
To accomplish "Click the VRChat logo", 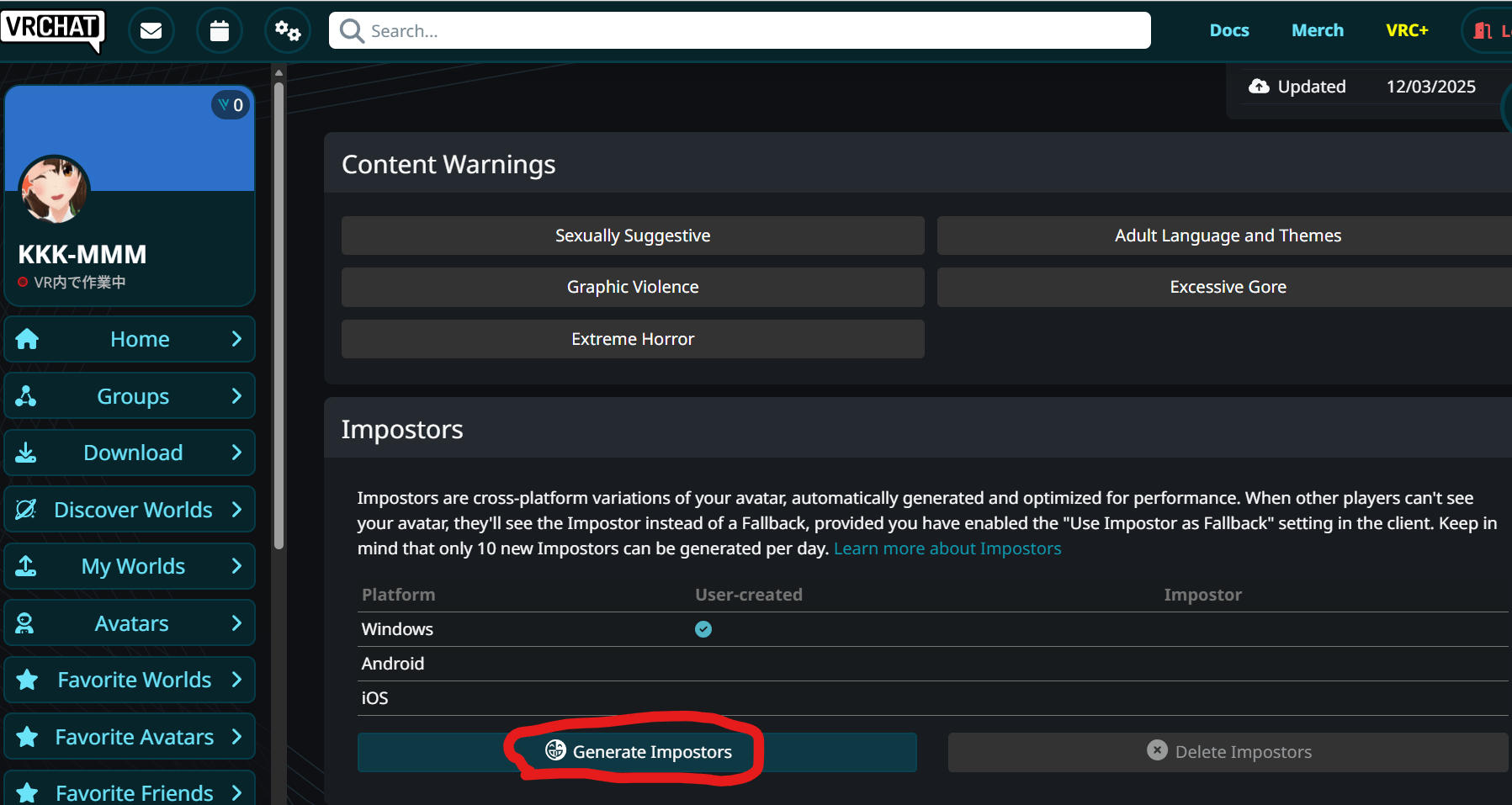I will tap(53, 29).
